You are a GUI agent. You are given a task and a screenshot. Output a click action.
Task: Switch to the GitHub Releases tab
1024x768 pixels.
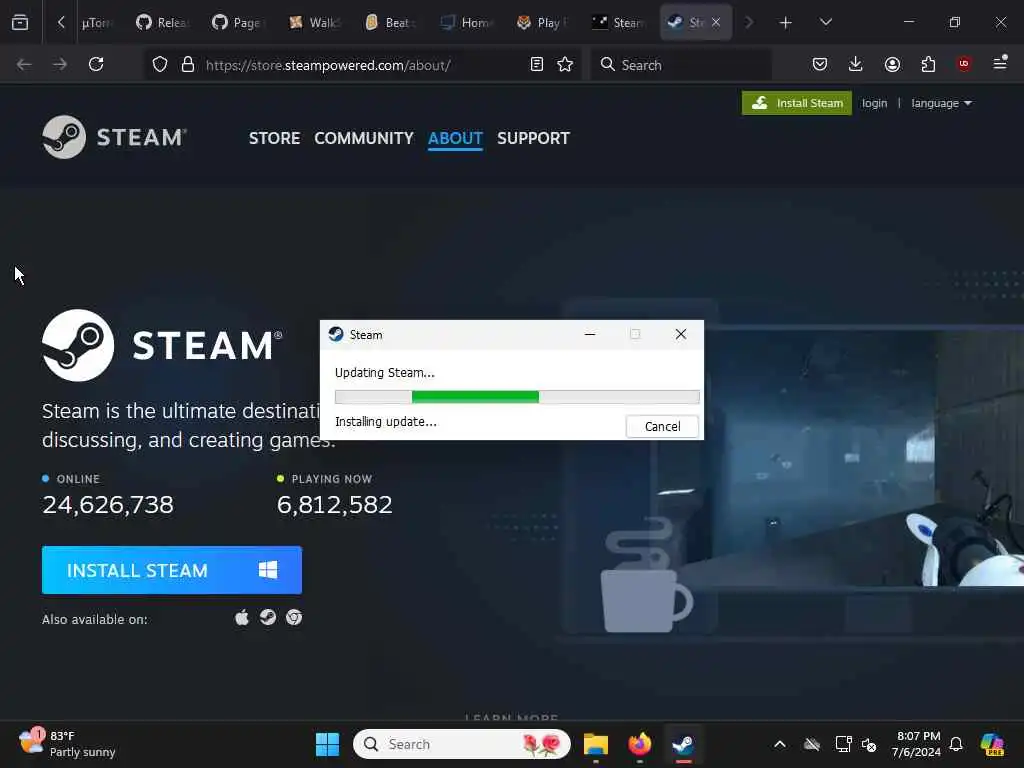[163, 22]
